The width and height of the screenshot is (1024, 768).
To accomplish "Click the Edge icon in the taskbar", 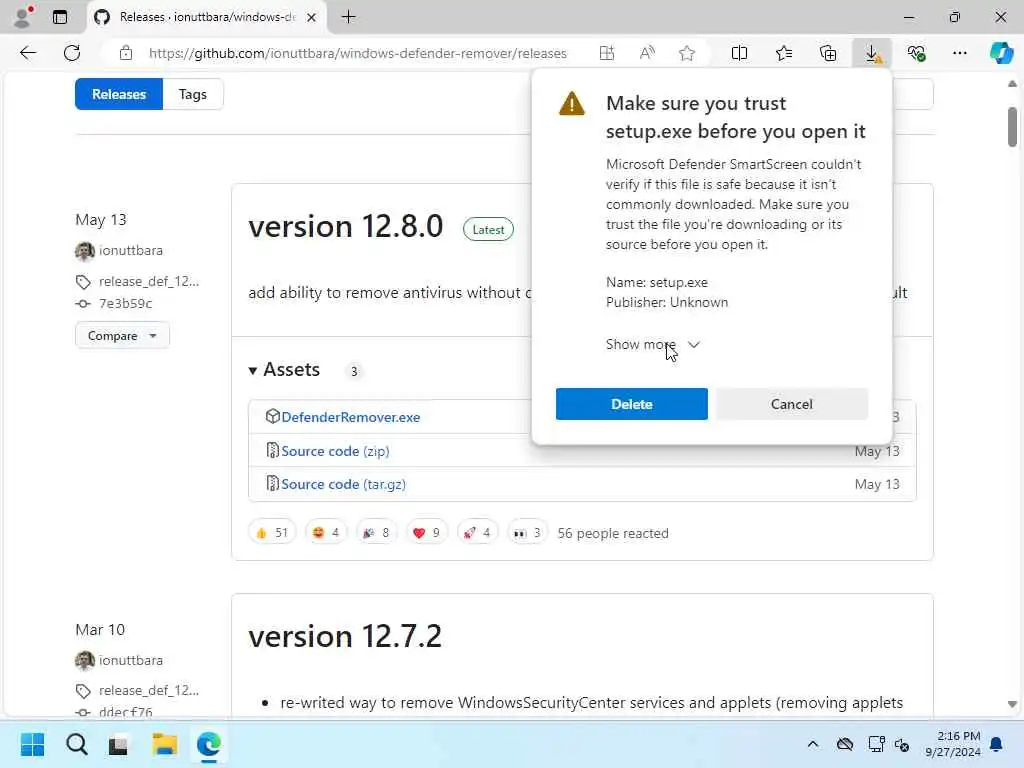I will click(209, 744).
